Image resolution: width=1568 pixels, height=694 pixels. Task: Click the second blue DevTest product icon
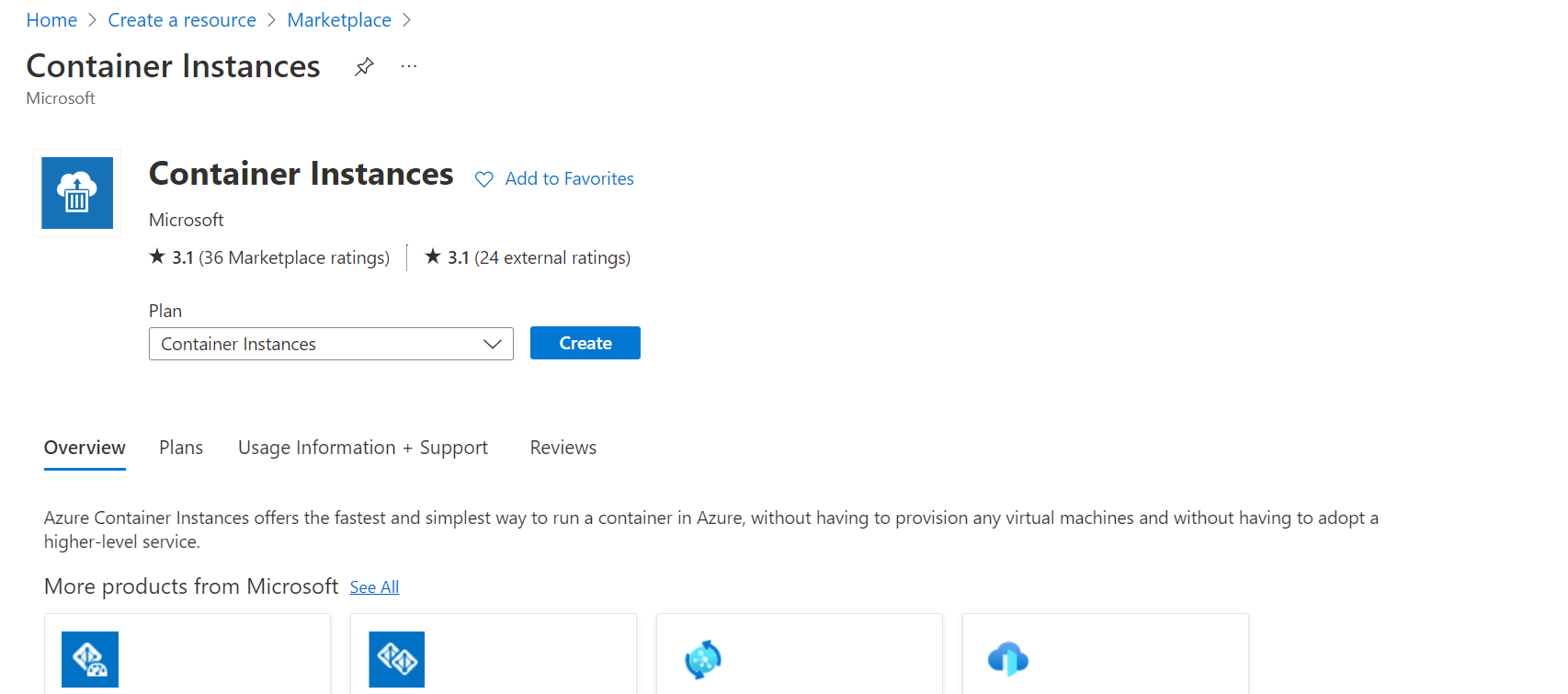pos(396,659)
